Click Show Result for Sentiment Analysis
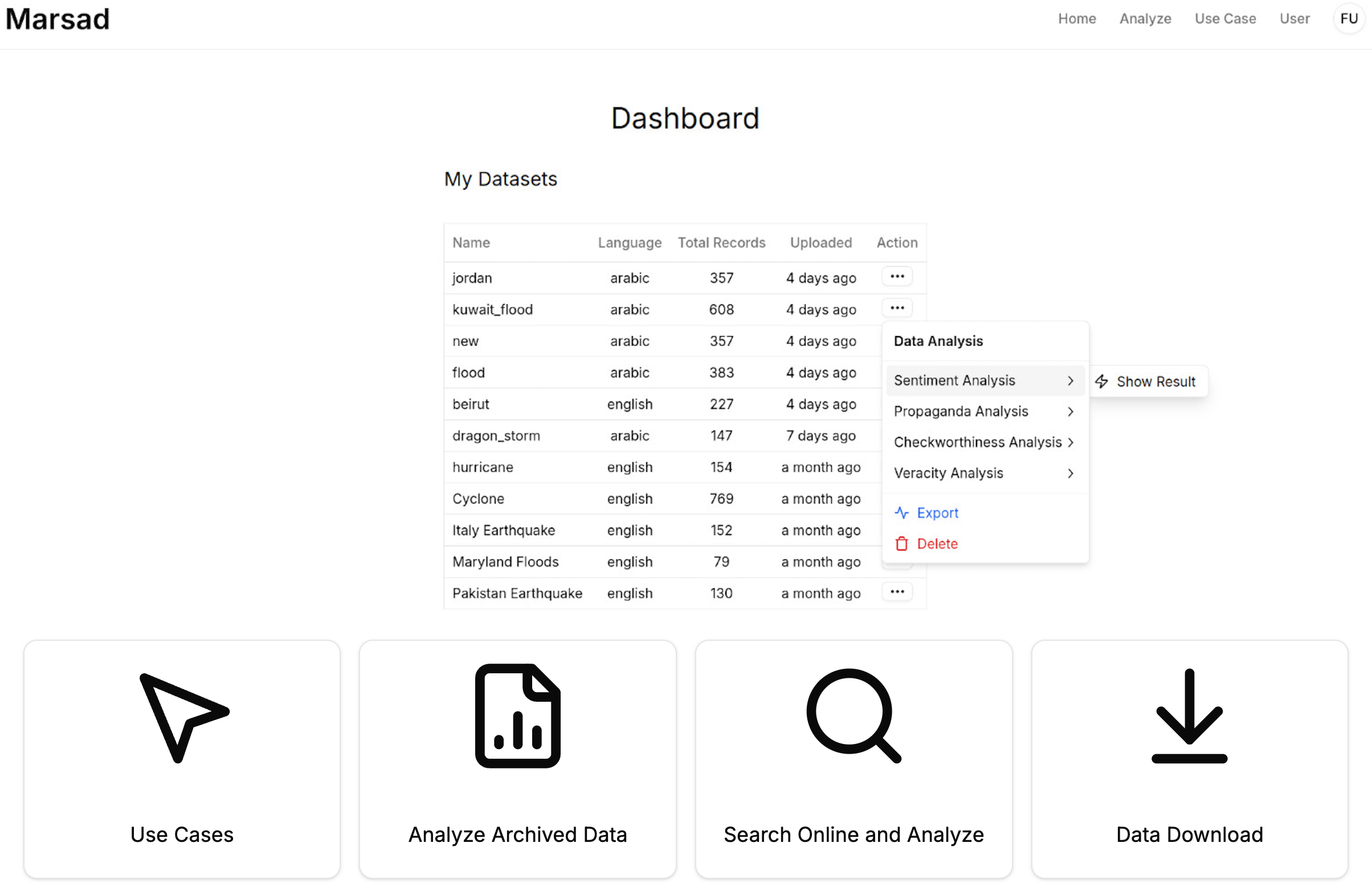The image size is (1372, 896). coord(1155,382)
